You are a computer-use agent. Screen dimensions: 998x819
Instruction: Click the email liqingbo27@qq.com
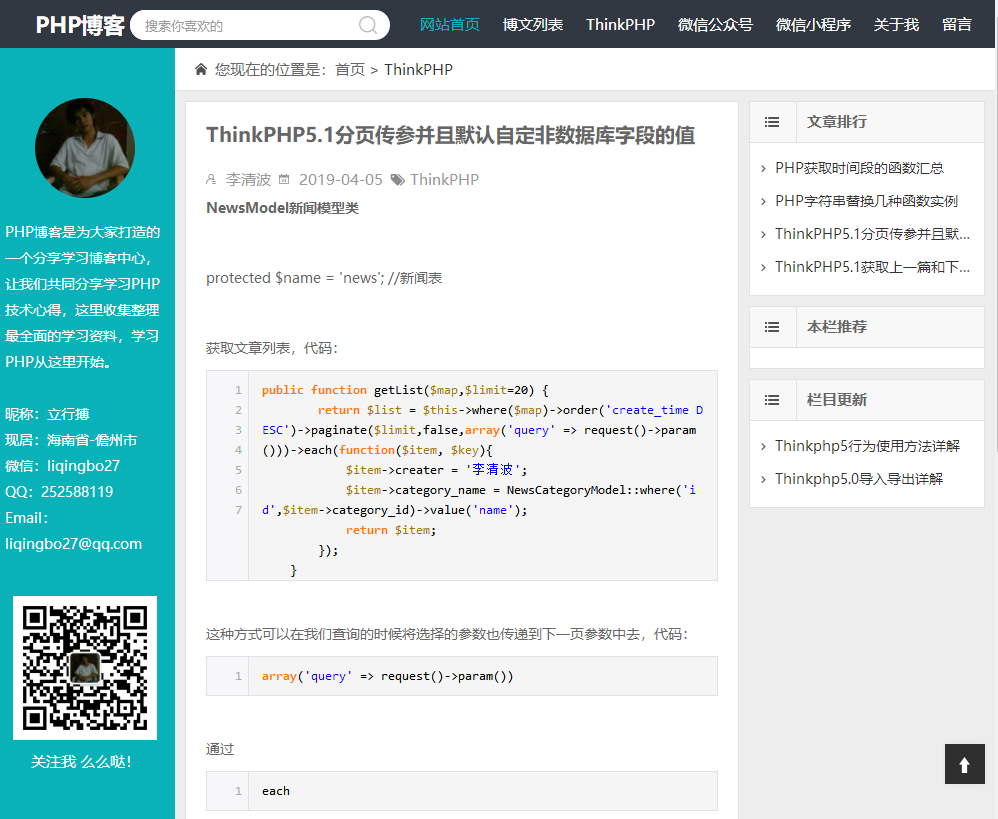click(73, 544)
